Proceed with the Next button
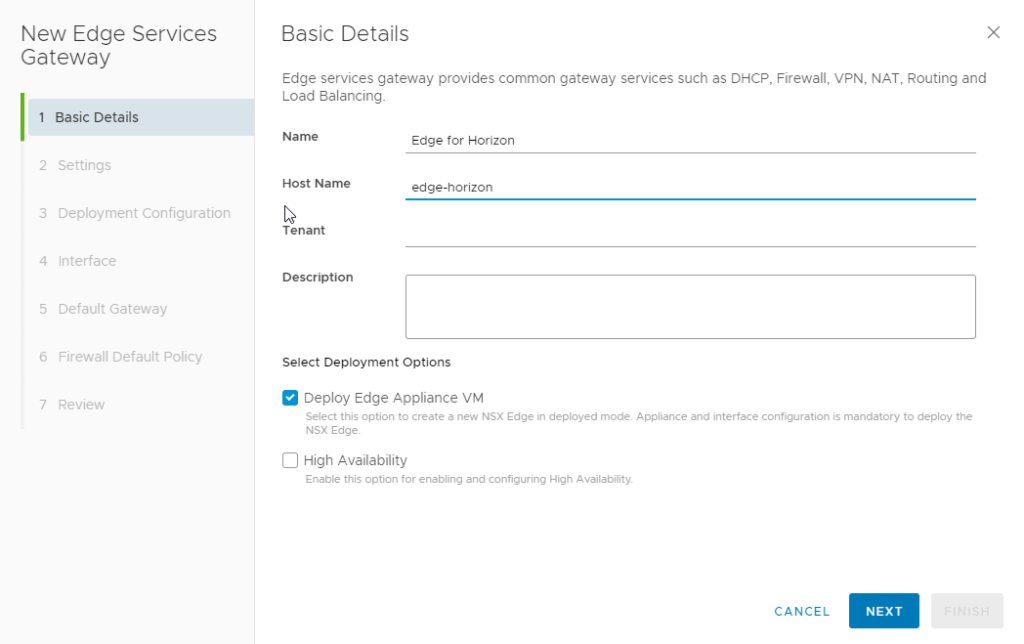The height and width of the screenshot is (644, 1024). pos(884,611)
